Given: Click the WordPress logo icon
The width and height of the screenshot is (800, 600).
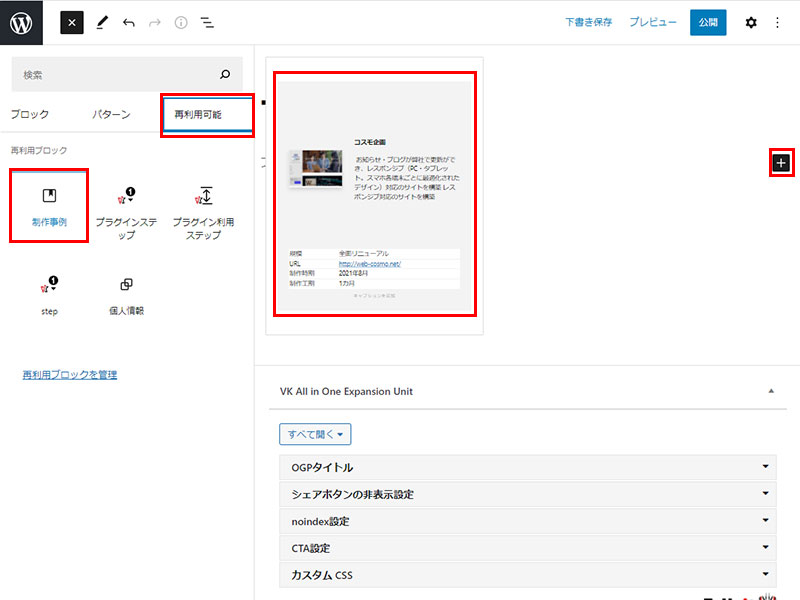Looking at the screenshot, I should 22,22.
